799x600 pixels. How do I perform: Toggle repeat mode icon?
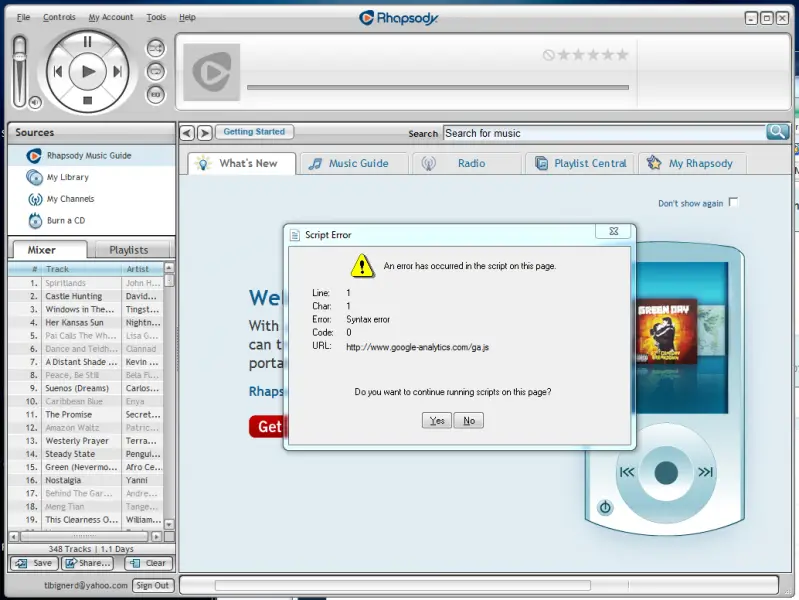[155, 71]
